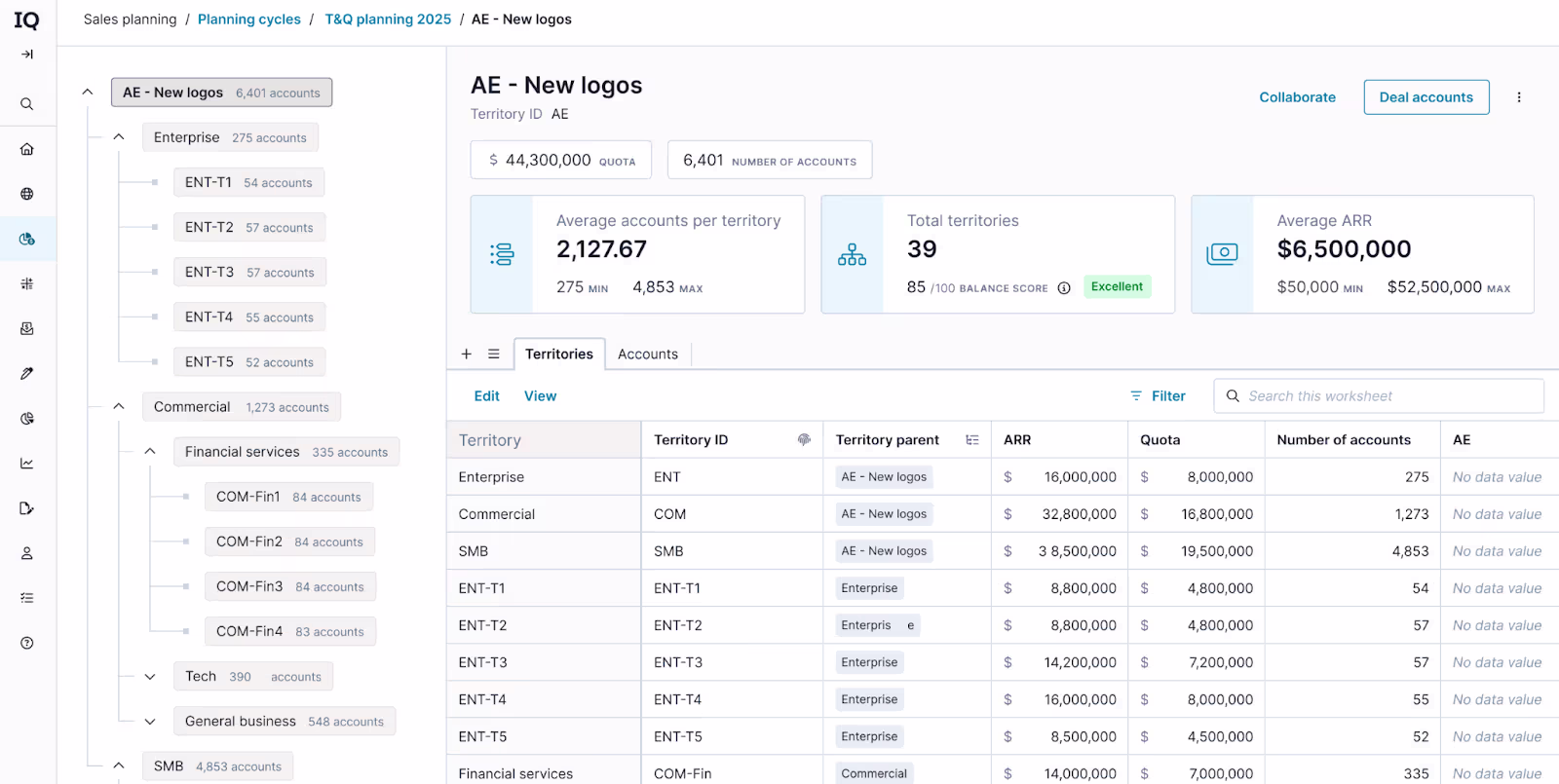This screenshot has height=784, width=1559.
Task: Open the globe icon in the sidebar
Action: pyautogui.click(x=27, y=194)
